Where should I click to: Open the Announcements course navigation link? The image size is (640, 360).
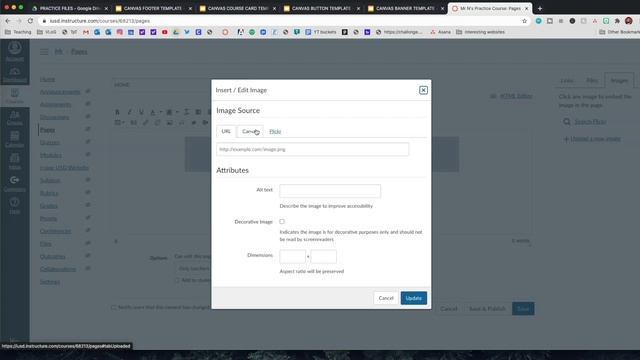60,92
